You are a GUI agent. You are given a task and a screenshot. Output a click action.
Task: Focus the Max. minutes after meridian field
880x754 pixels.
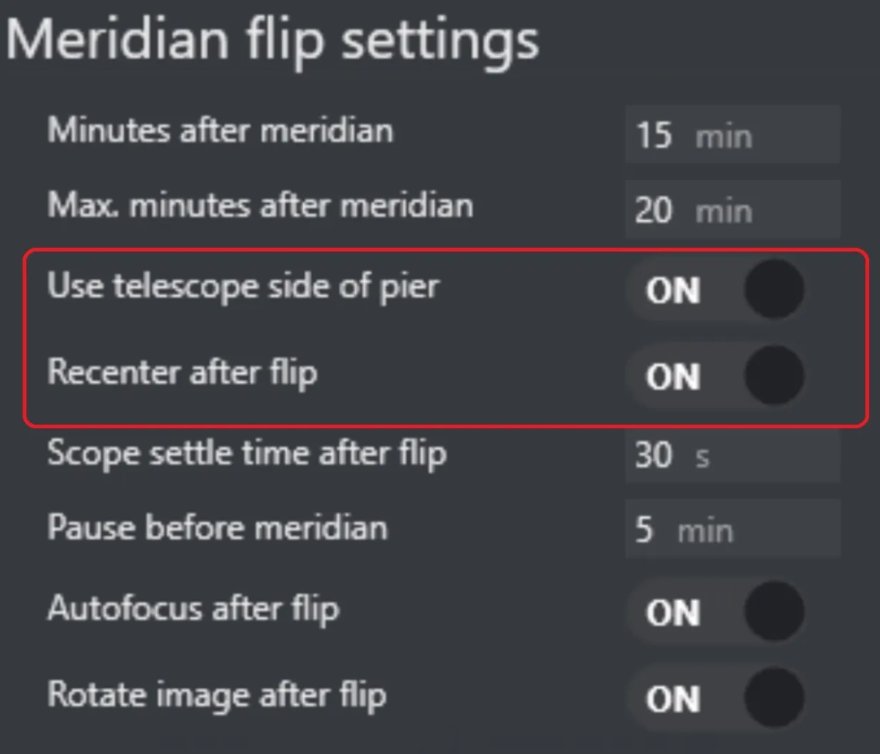pyautogui.click(x=732, y=211)
